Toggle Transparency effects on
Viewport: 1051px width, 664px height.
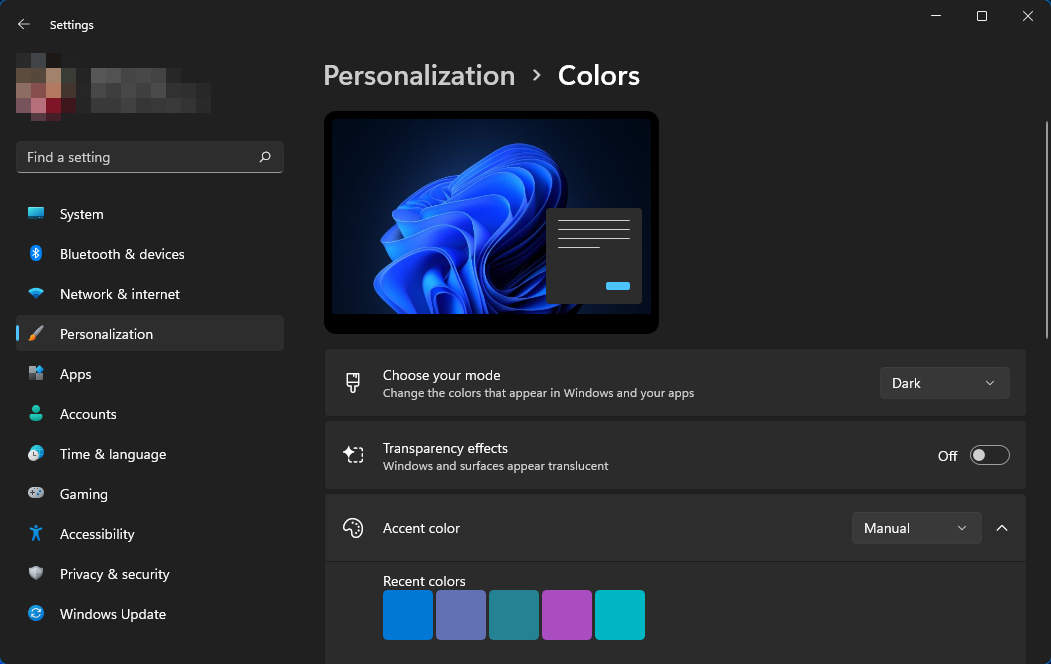click(x=989, y=455)
